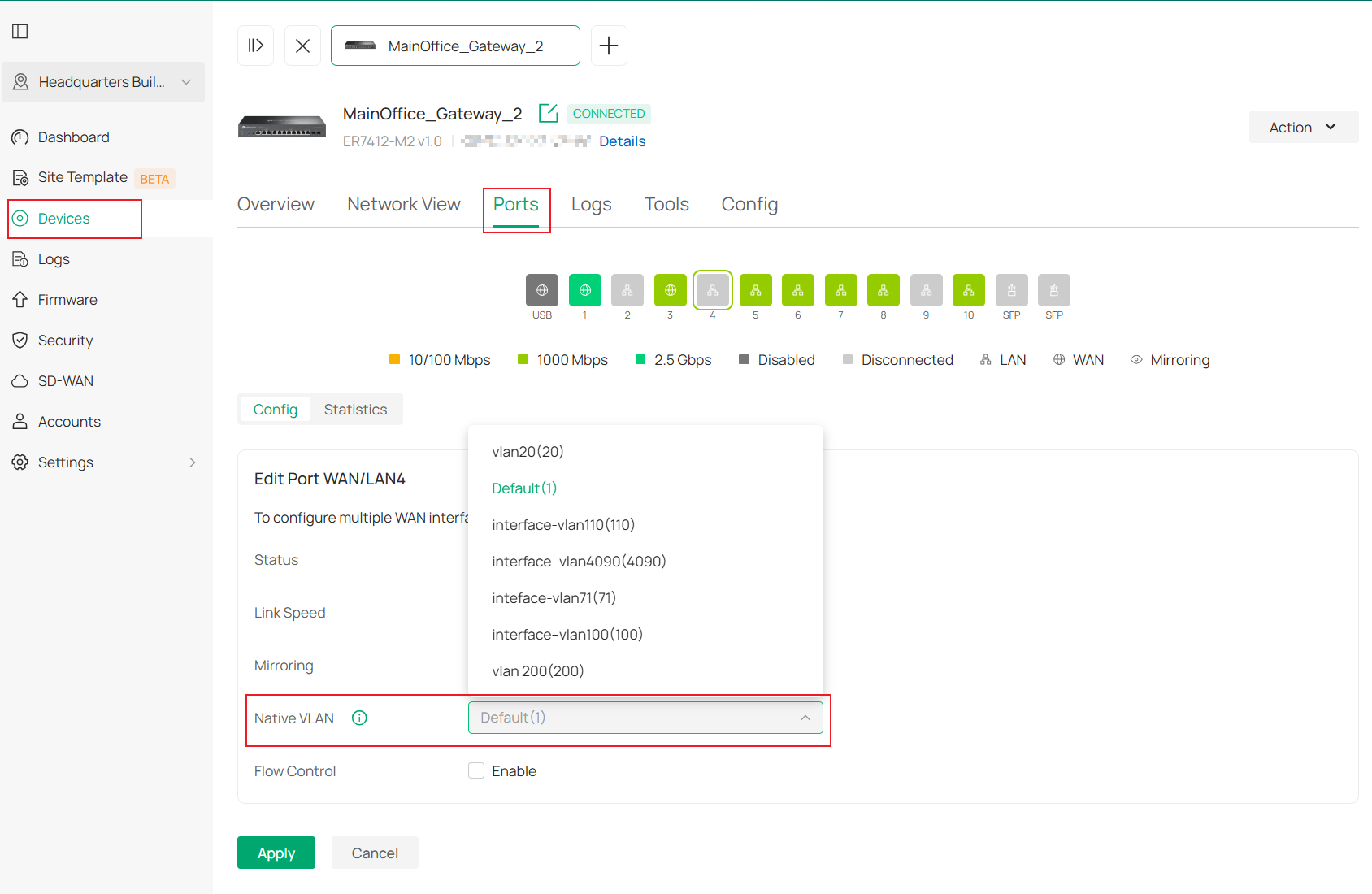Enable the Flow Control checkbox
This screenshot has height=894, width=1372.
click(x=476, y=770)
